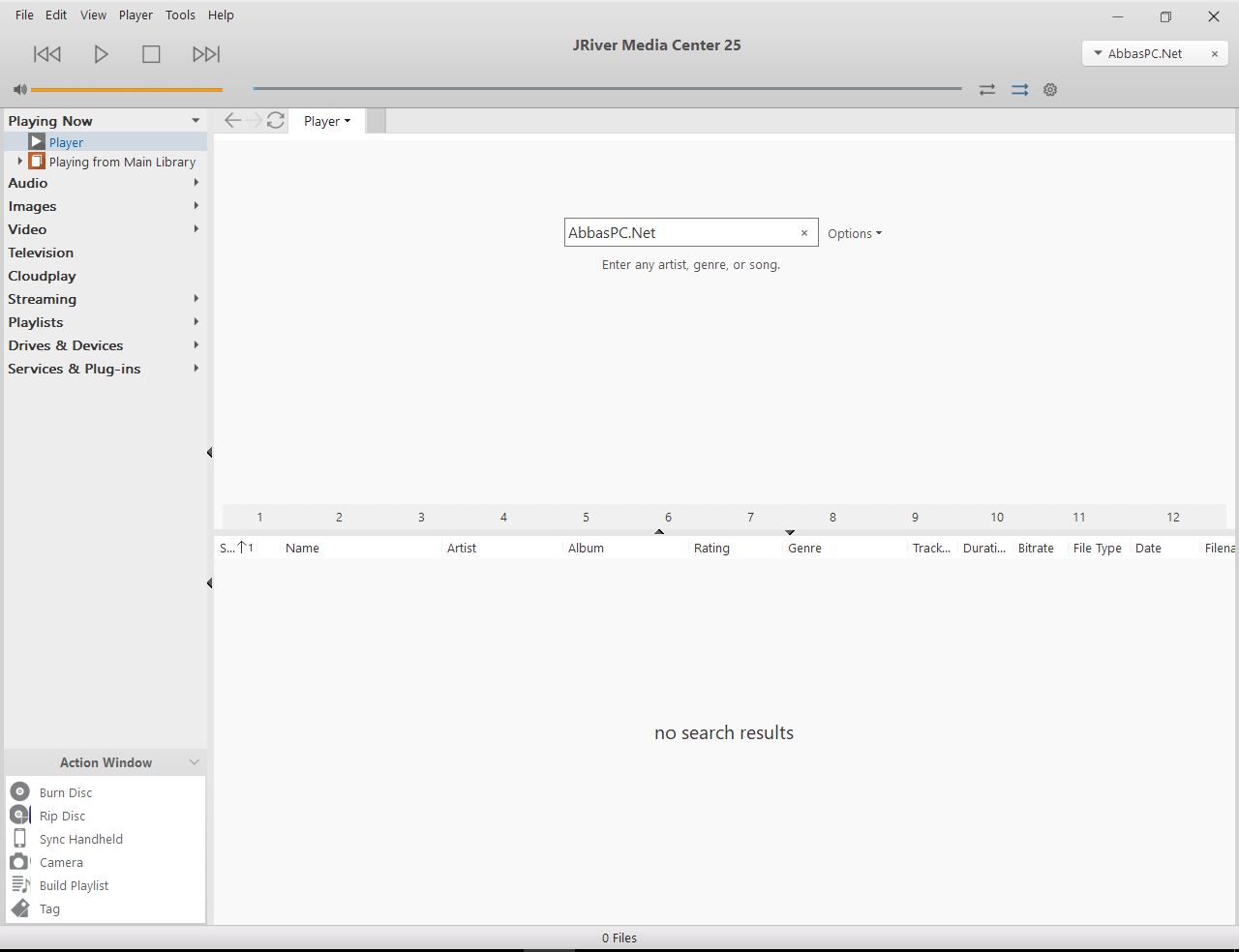Toggle repeat playback mode icon
The height and width of the screenshot is (952, 1239).
987,90
